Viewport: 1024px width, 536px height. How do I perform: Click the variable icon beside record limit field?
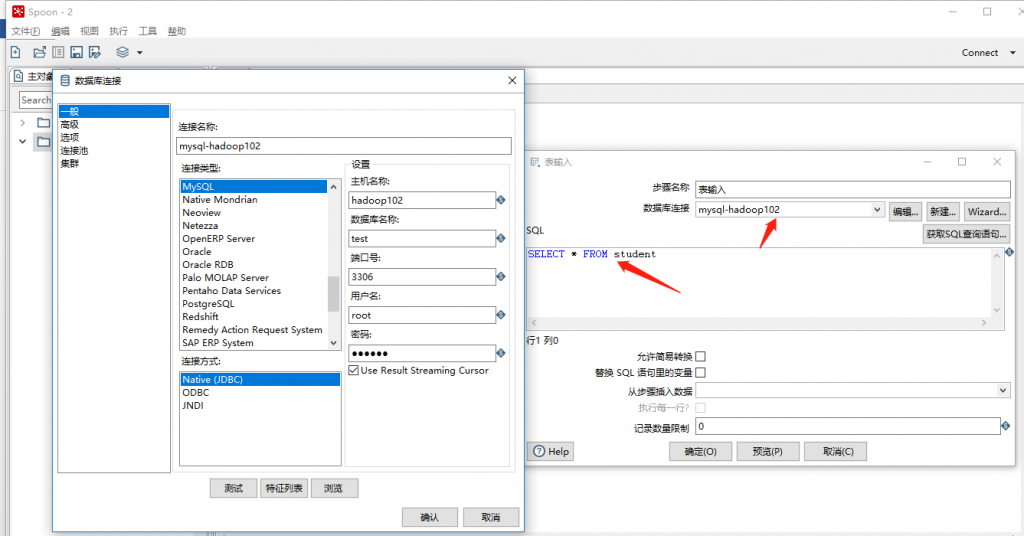click(1005, 426)
